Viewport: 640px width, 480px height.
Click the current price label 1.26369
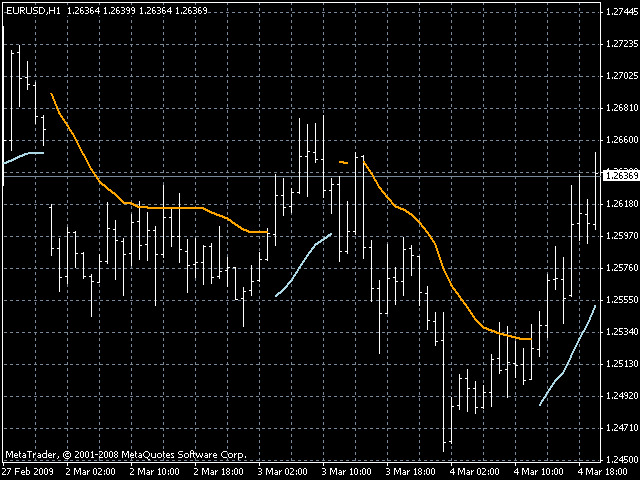pyautogui.click(x=622, y=176)
